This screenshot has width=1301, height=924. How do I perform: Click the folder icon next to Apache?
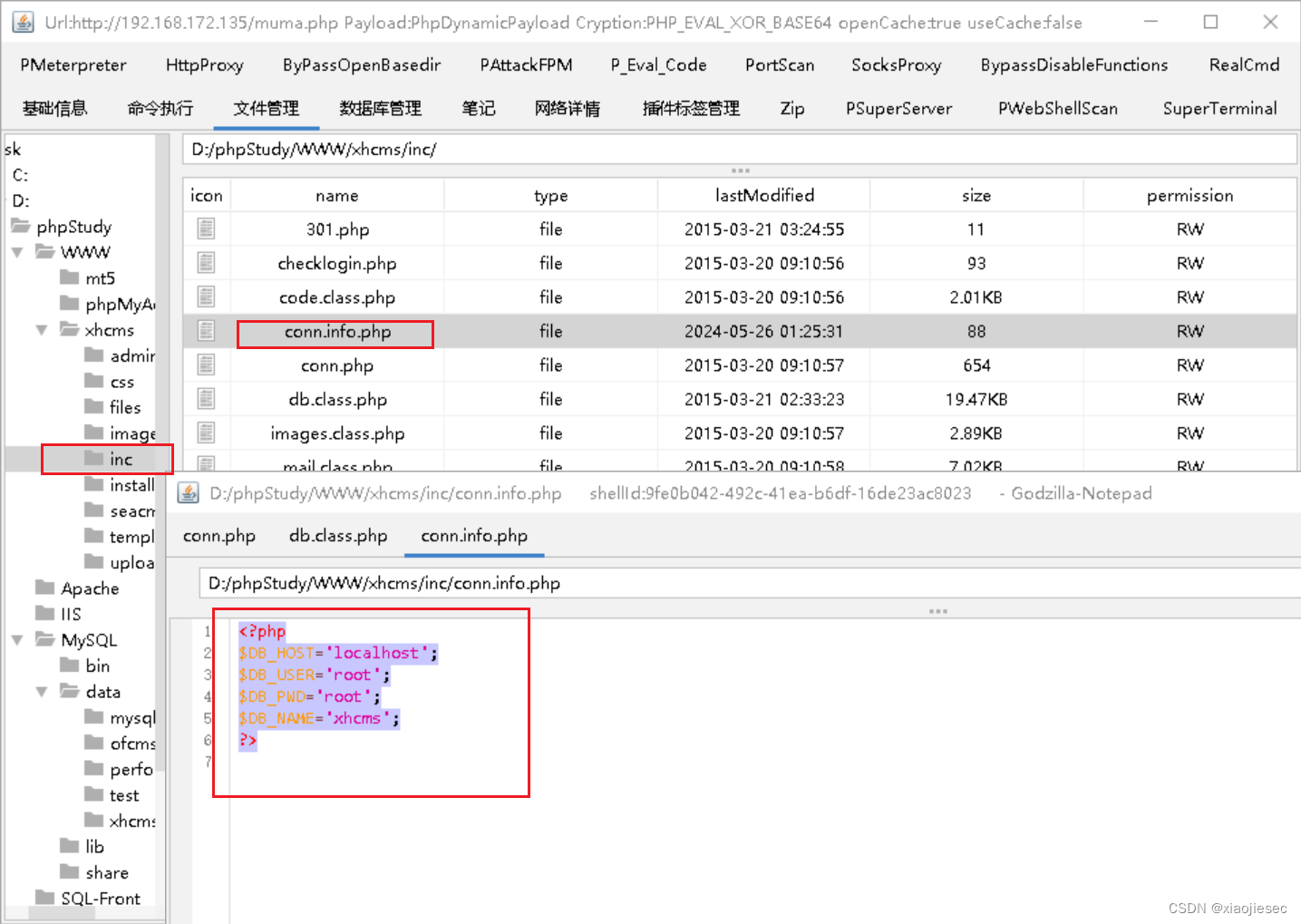(x=45, y=588)
